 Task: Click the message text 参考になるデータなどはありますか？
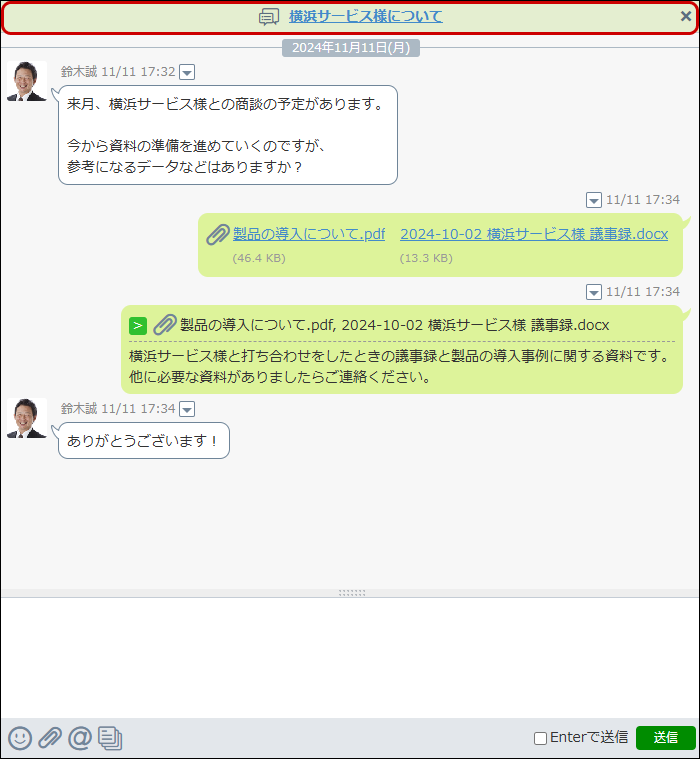184,167
